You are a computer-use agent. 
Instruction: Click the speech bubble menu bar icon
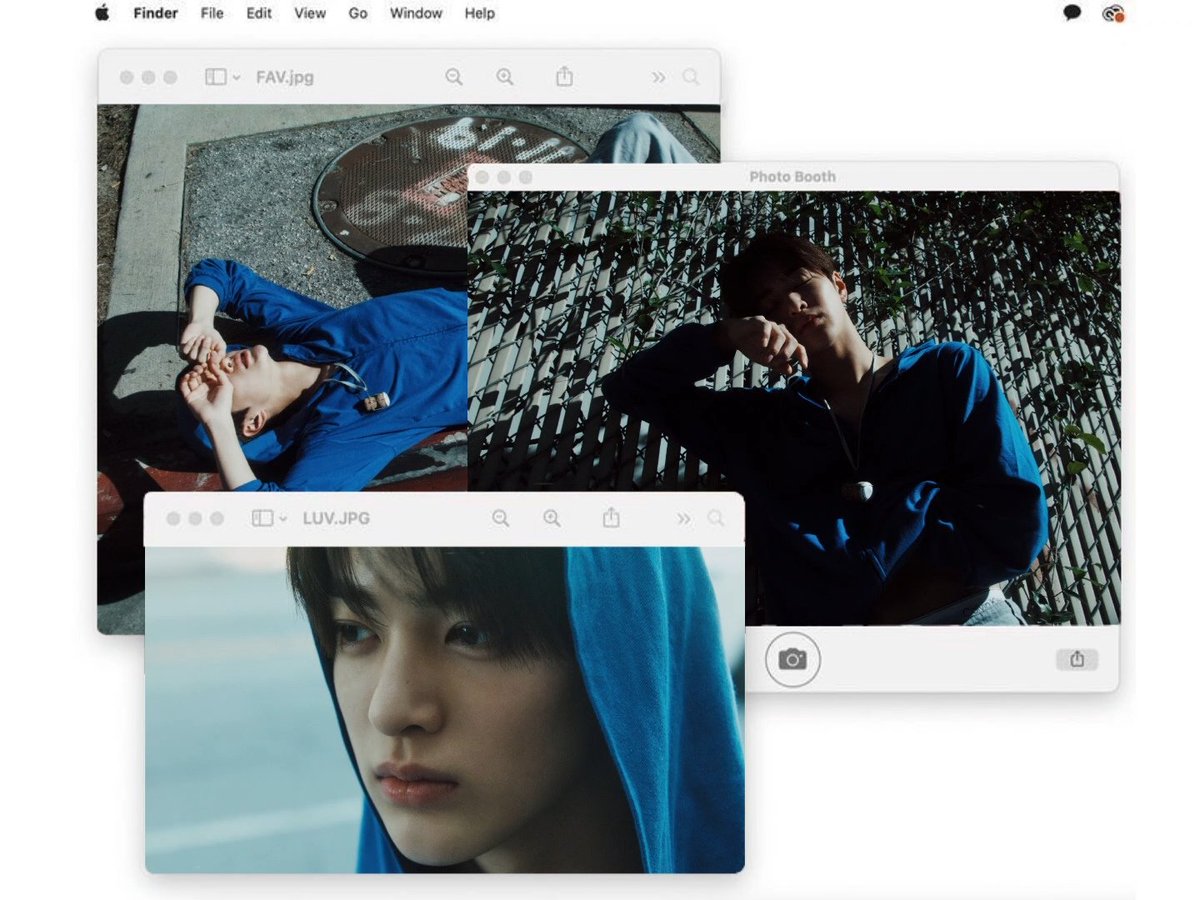[1072, 13]
